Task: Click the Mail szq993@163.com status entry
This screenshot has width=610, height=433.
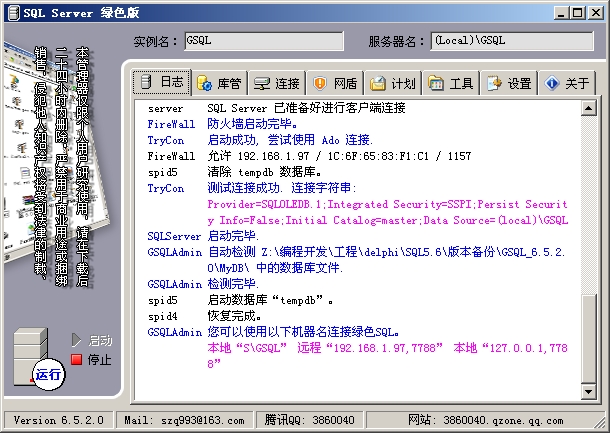Action: 184,421
